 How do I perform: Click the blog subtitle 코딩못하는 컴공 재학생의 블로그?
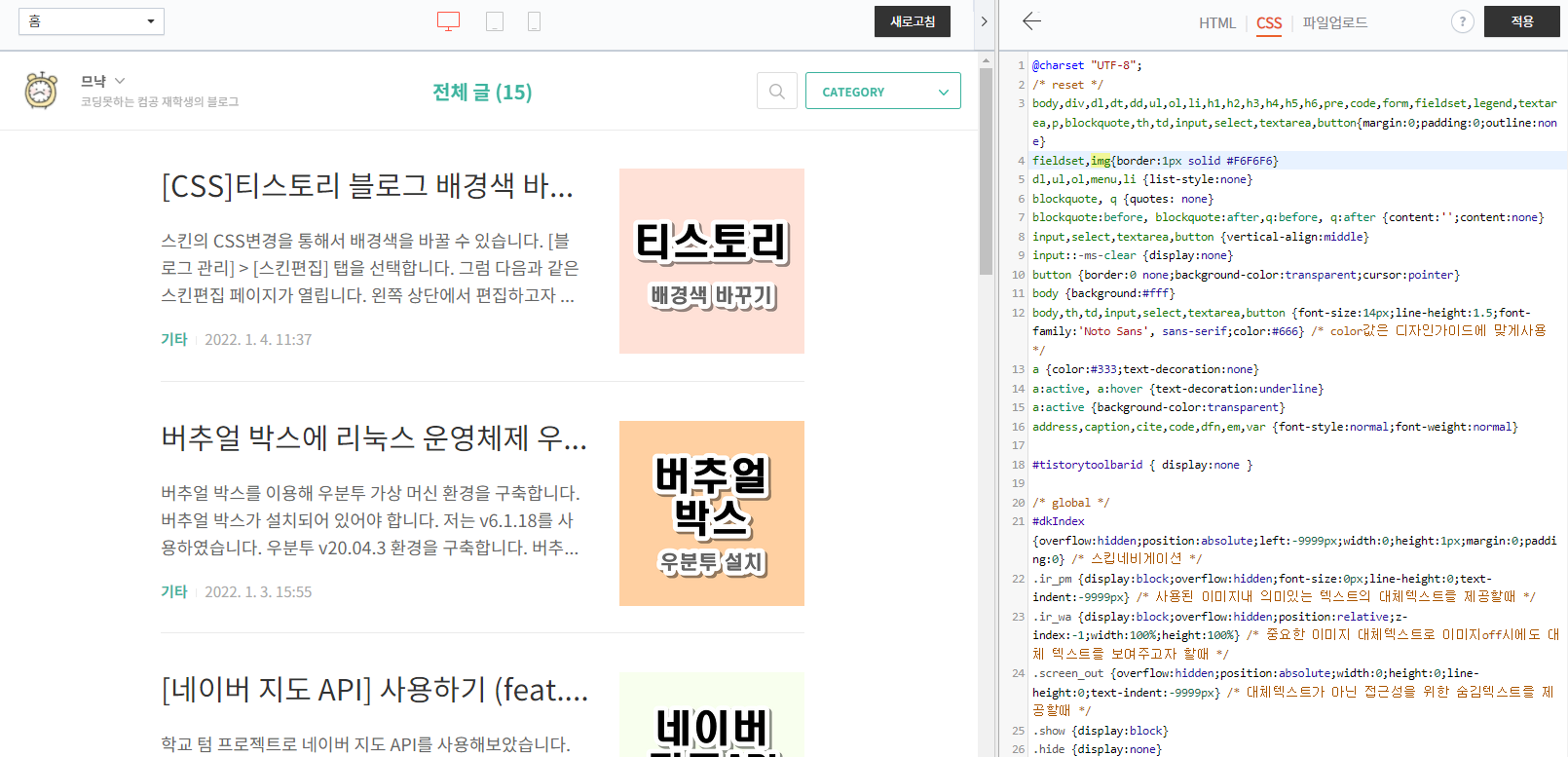tap(160, 101)
